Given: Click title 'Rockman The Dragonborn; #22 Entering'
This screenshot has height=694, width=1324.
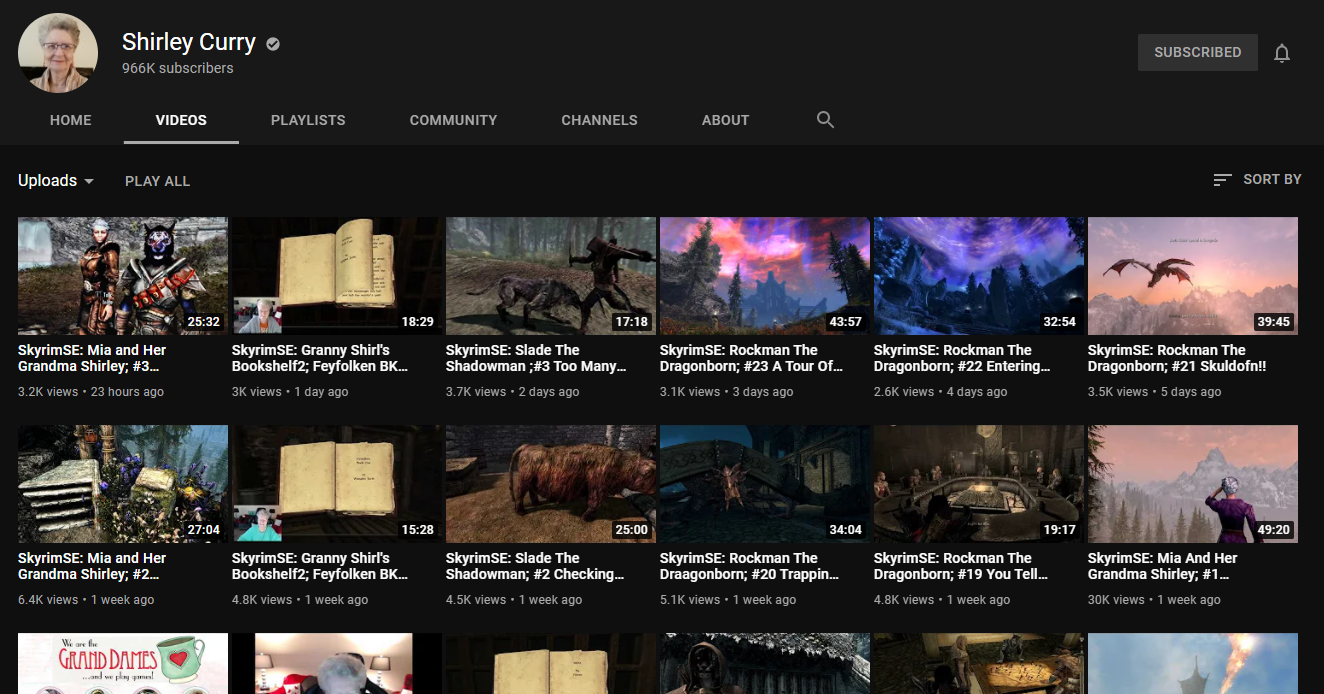Looking at the screenshot, I should 962,358.
